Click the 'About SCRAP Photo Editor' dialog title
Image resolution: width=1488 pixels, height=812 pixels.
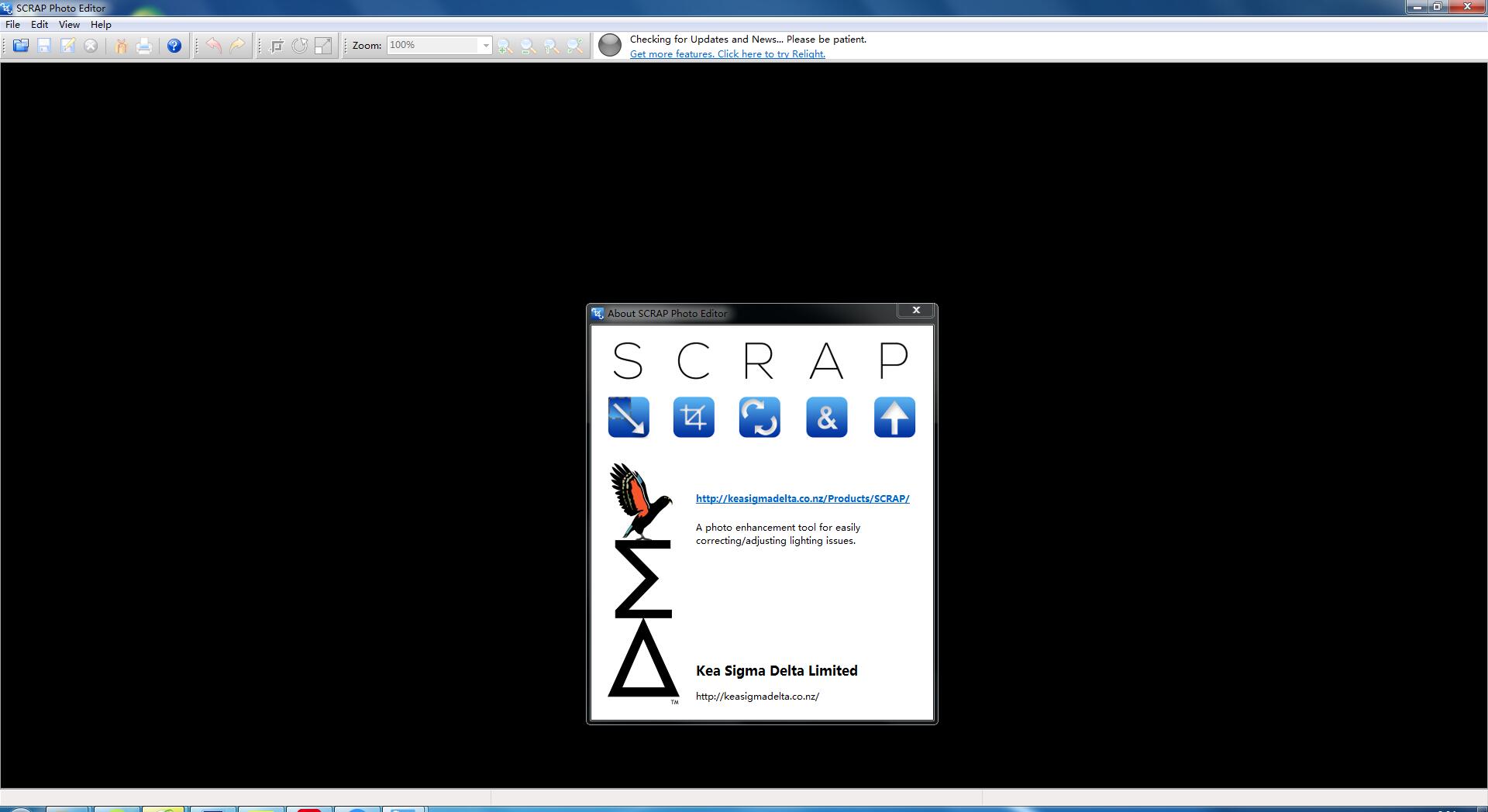(x=667, y=313)
